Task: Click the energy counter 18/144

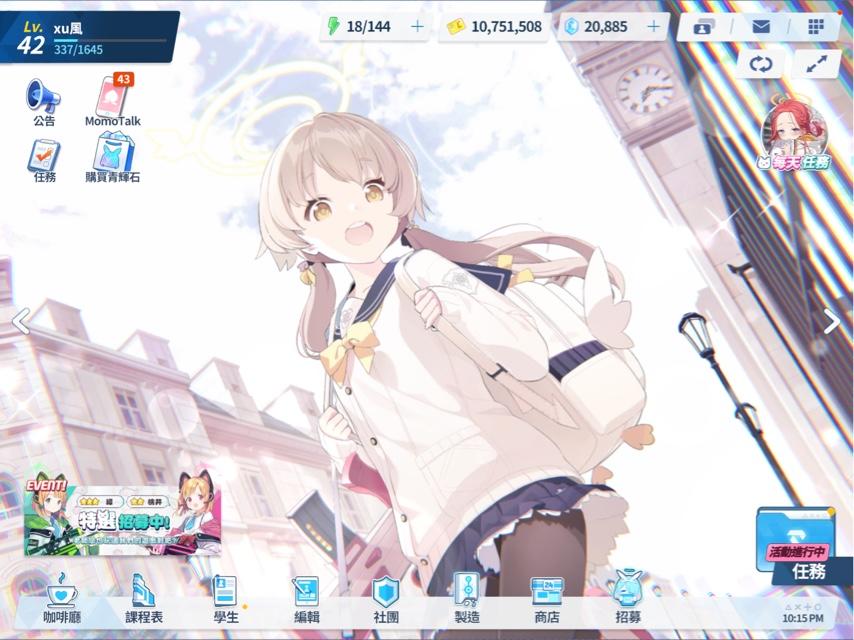Action: point(368,26)
